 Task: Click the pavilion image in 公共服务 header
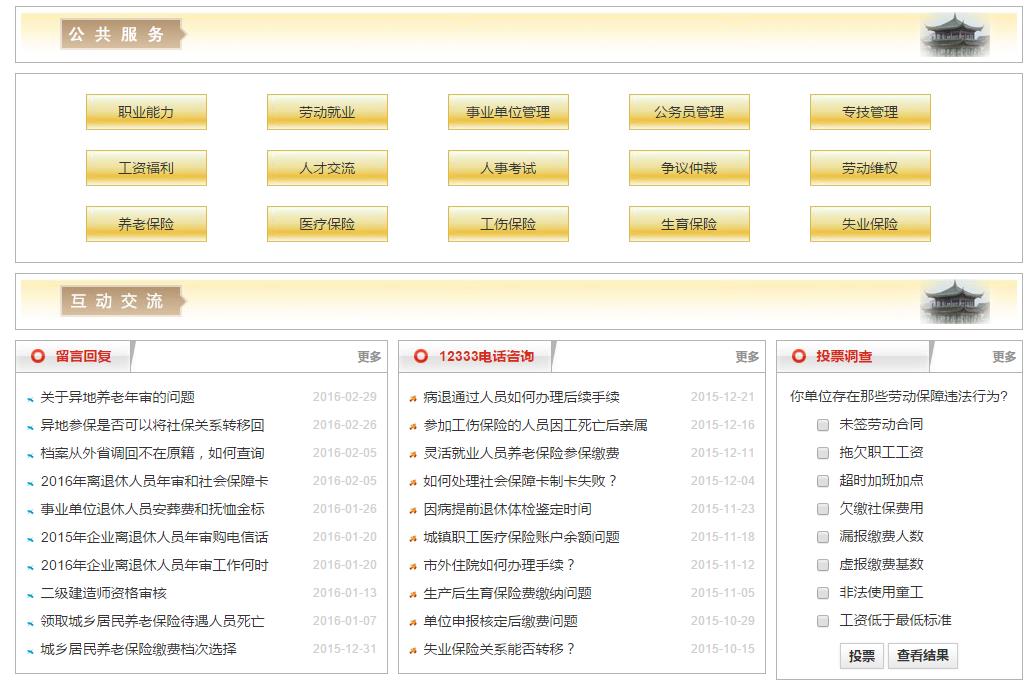[954, 35]
